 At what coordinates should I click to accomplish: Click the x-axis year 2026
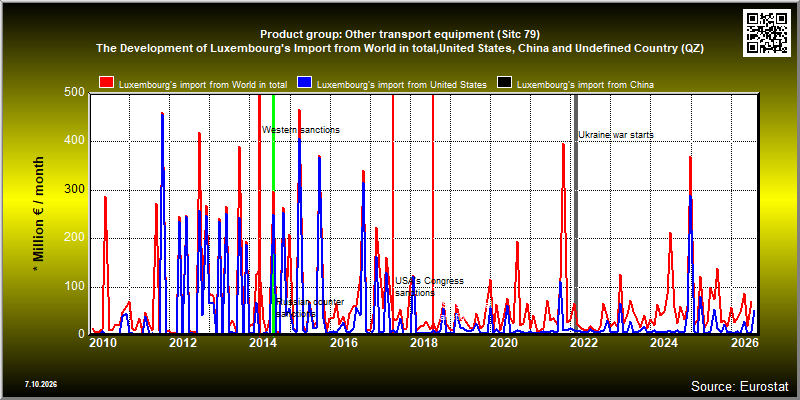pos(745,342)
